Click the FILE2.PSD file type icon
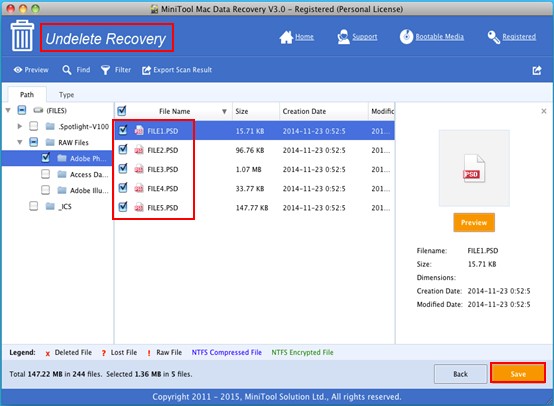The height and width of the screenshot is (406, 554). pyautogui.click(x=139, y=150)
